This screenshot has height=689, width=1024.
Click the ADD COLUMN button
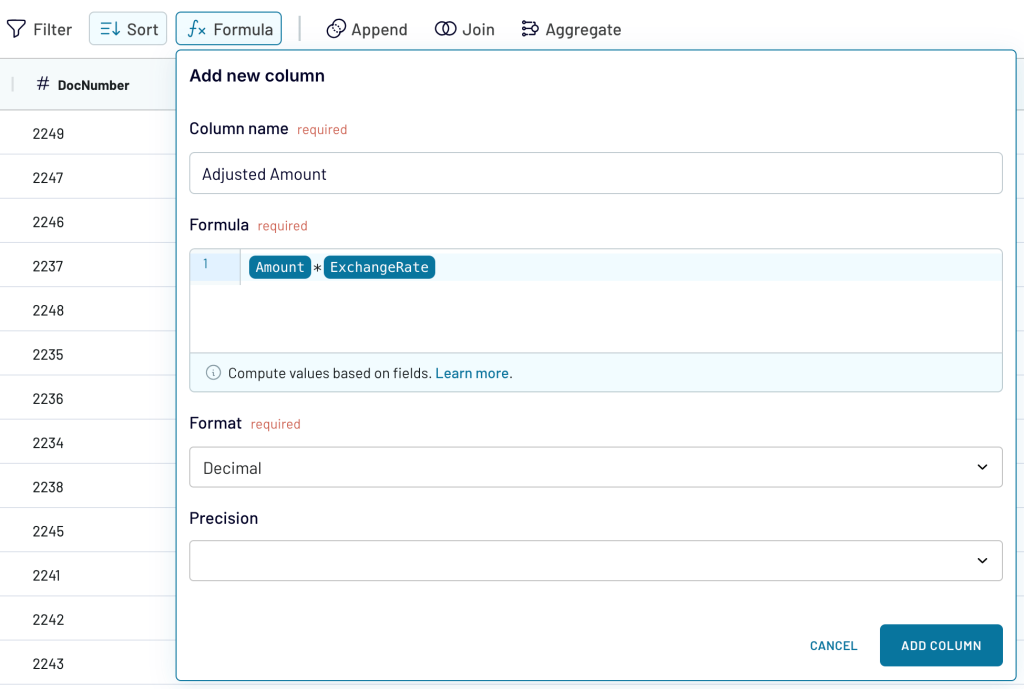[x=941, y=645]
